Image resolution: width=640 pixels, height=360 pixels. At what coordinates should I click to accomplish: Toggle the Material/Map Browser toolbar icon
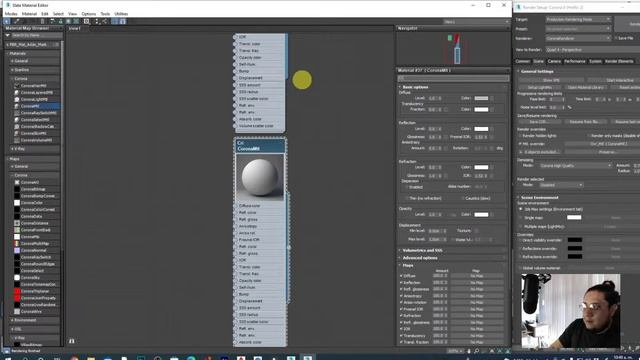pyautogui.click(x=115, y=21)
